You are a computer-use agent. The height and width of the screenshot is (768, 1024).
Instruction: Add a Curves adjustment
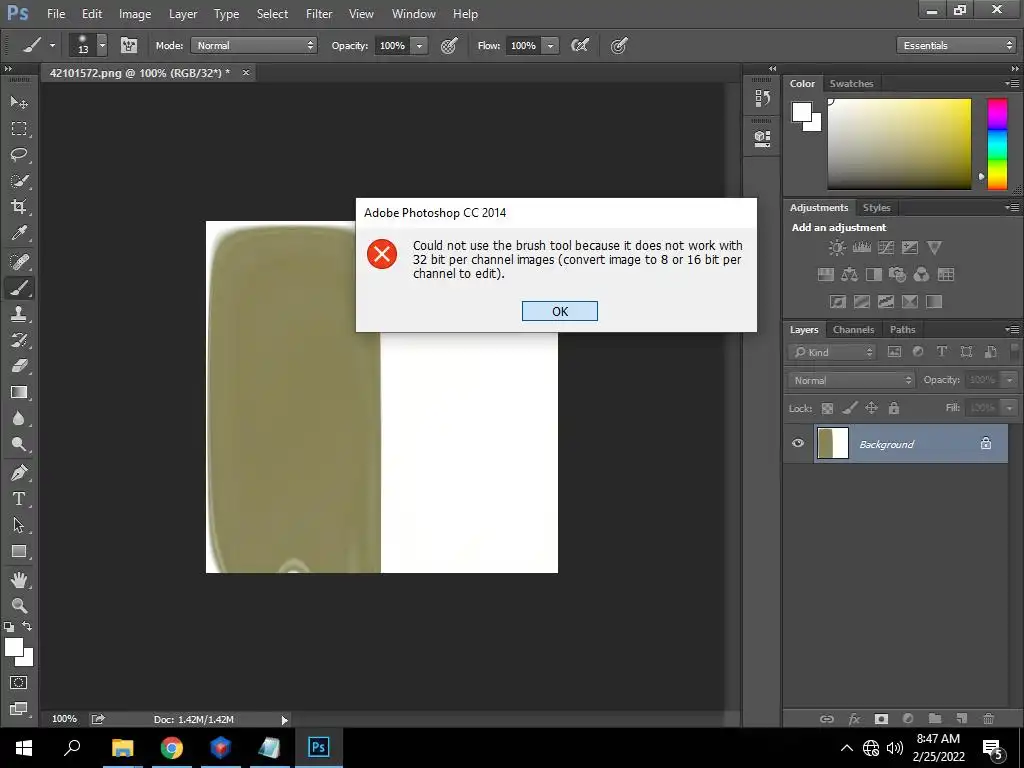[x=886, y=248]
